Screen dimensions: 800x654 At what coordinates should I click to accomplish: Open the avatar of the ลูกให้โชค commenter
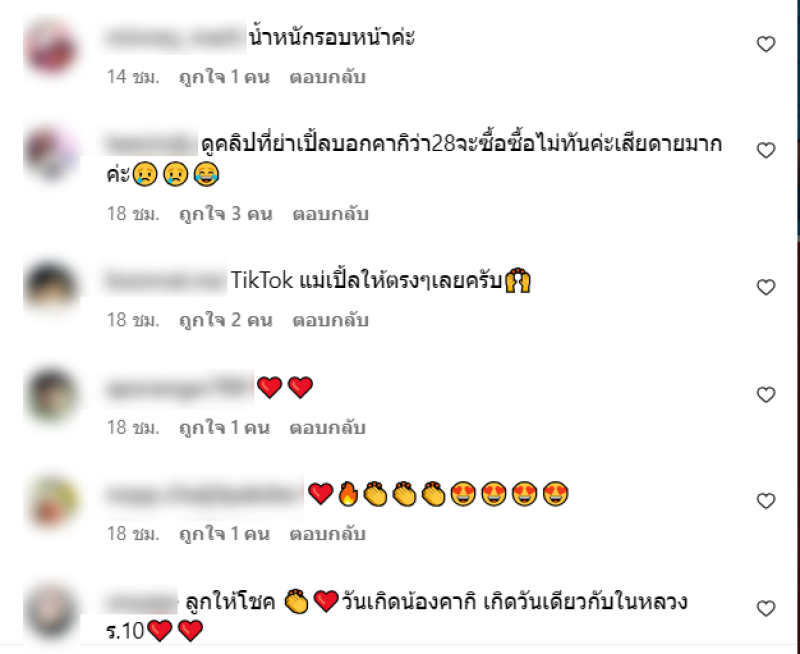(x=51, y=612)
